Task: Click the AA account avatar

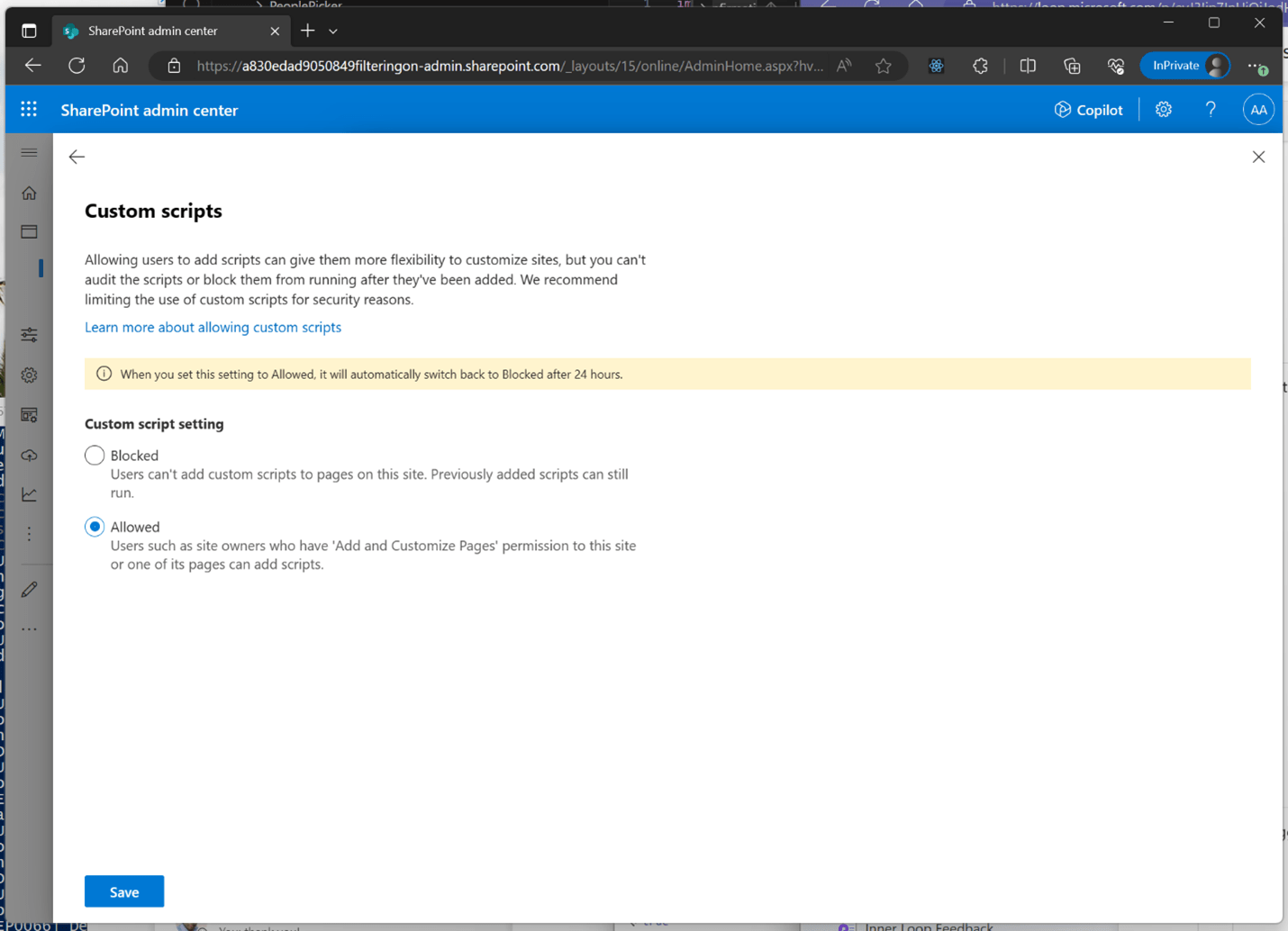Action: click(1258, 110)
